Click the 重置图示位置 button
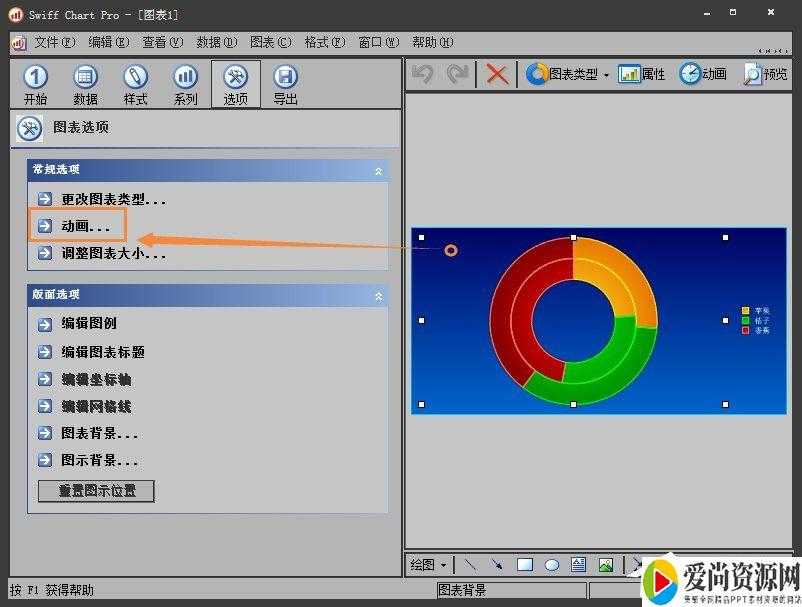802x607 pixels. click(96, 491)
